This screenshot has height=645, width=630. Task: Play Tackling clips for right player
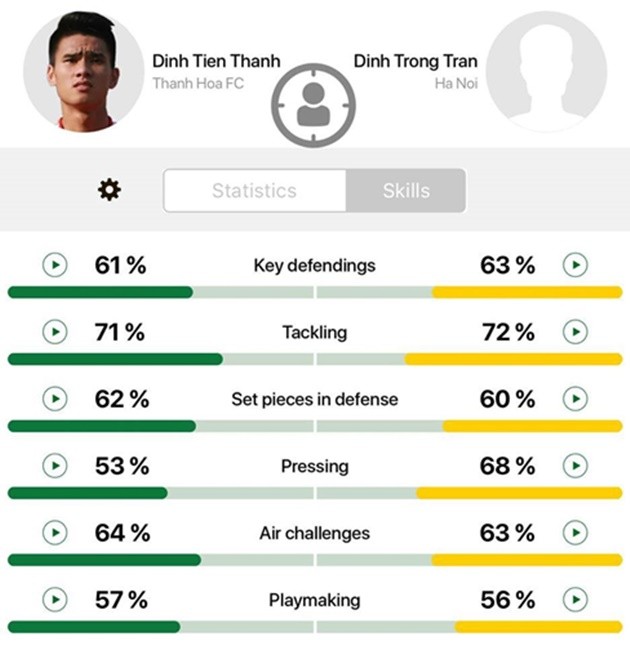pos(574,332)
